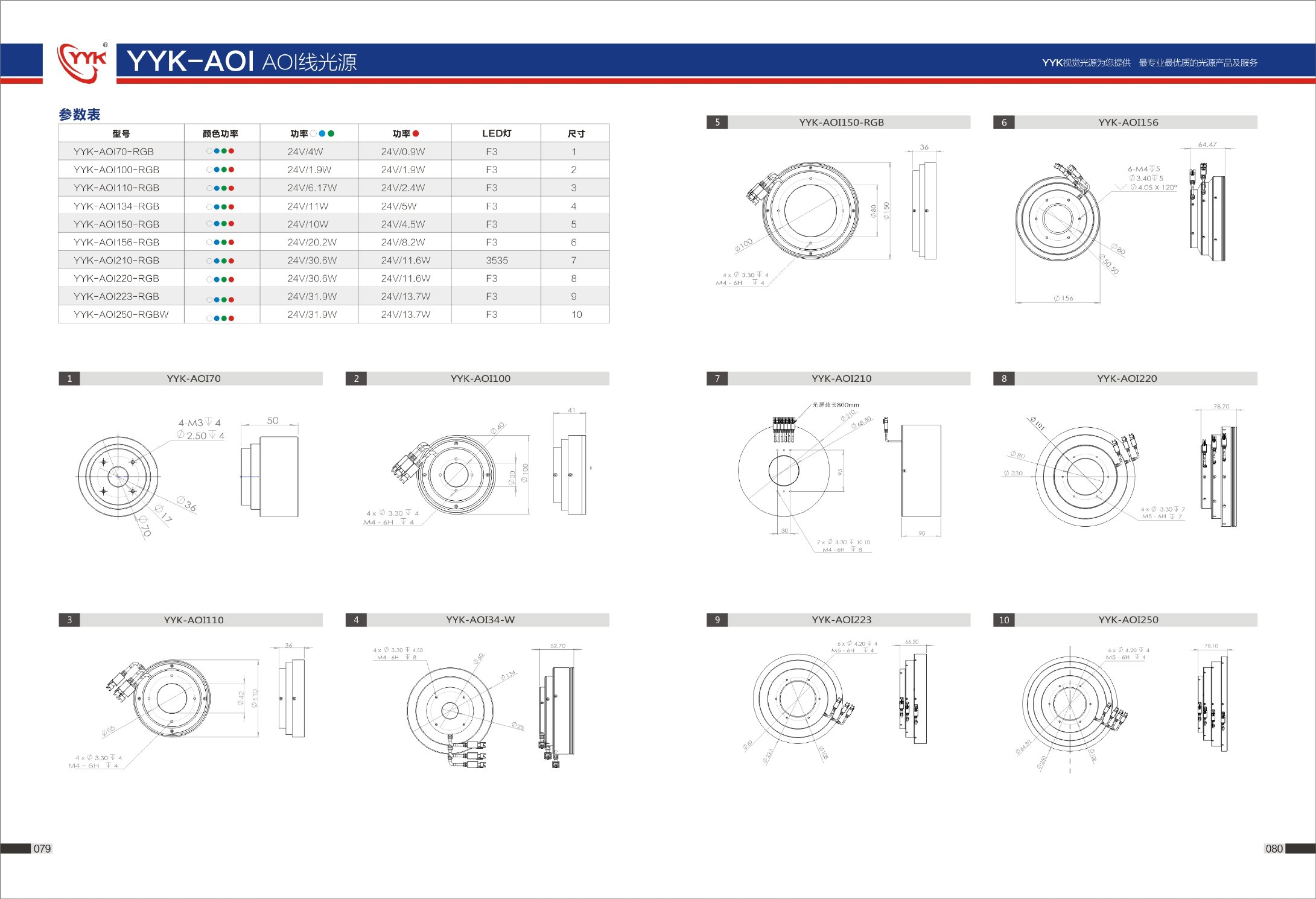The width and height of the screenshot is (1316, 899).
Task: Click the "3535" LED type cell
Action: [497, 260]
